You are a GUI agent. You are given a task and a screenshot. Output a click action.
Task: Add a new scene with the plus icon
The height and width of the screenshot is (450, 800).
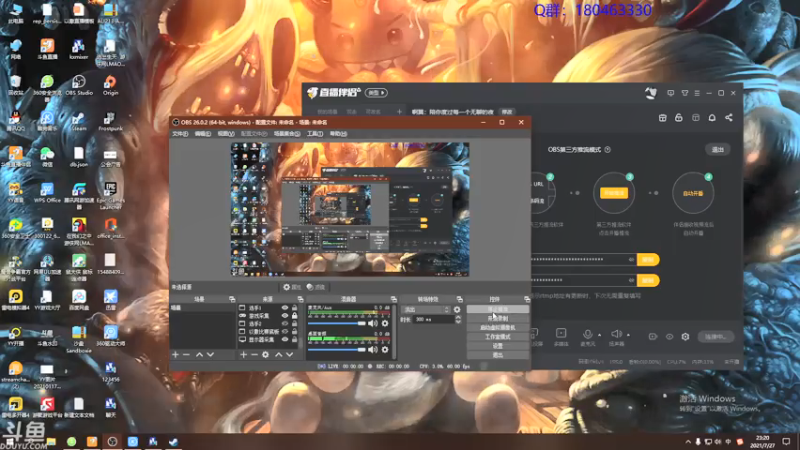176,355
